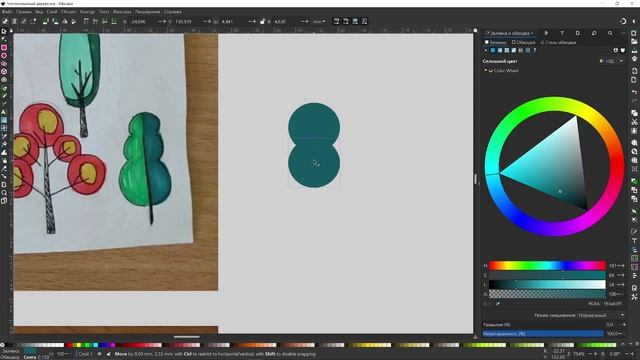
Task: Click Select All objects icon
Action: [x=5, y=21]
